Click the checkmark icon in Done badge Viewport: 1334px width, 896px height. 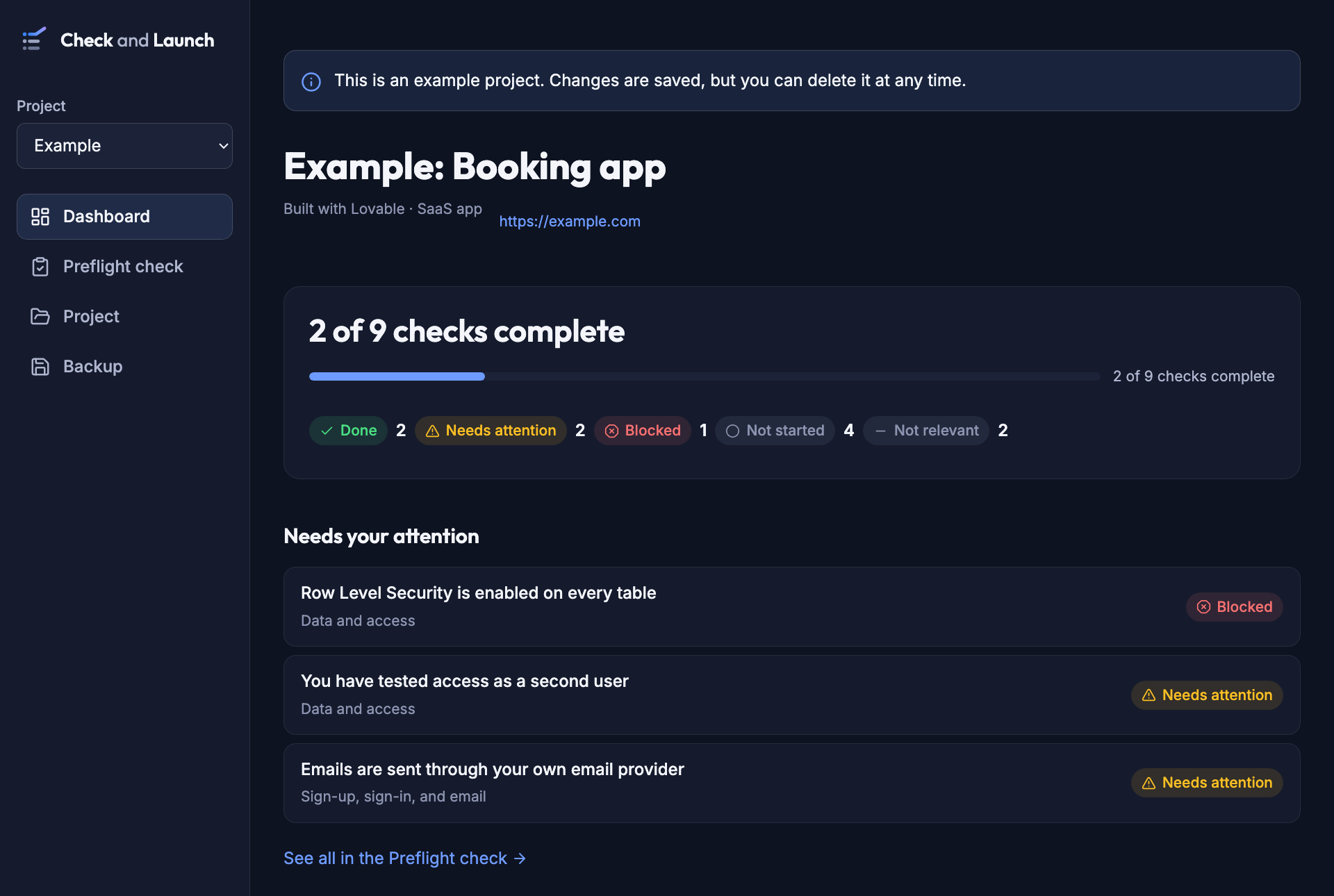[x=327, y=431]
